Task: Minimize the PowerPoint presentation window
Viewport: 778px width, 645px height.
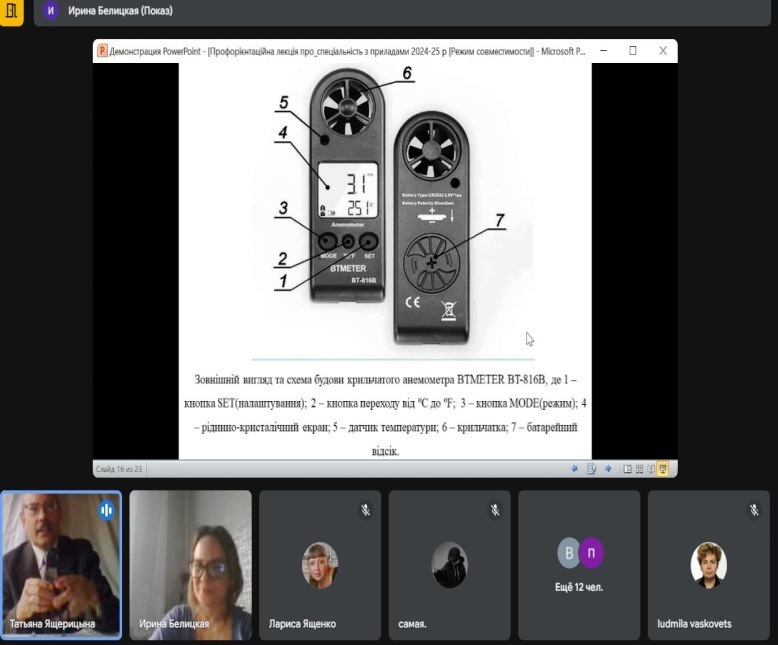Action: pos(603,51)
